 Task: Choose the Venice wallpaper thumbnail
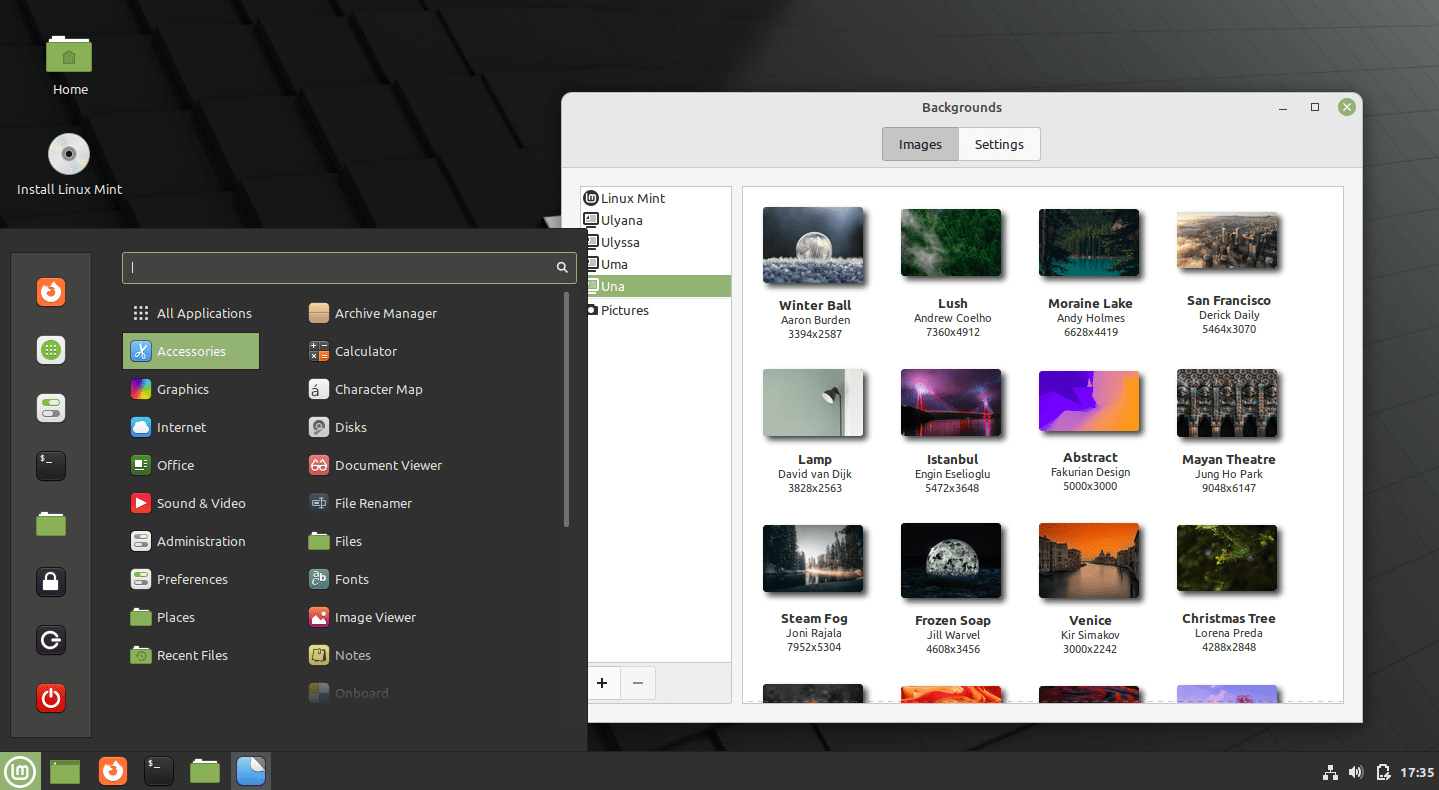click(x=1089, y=559)
